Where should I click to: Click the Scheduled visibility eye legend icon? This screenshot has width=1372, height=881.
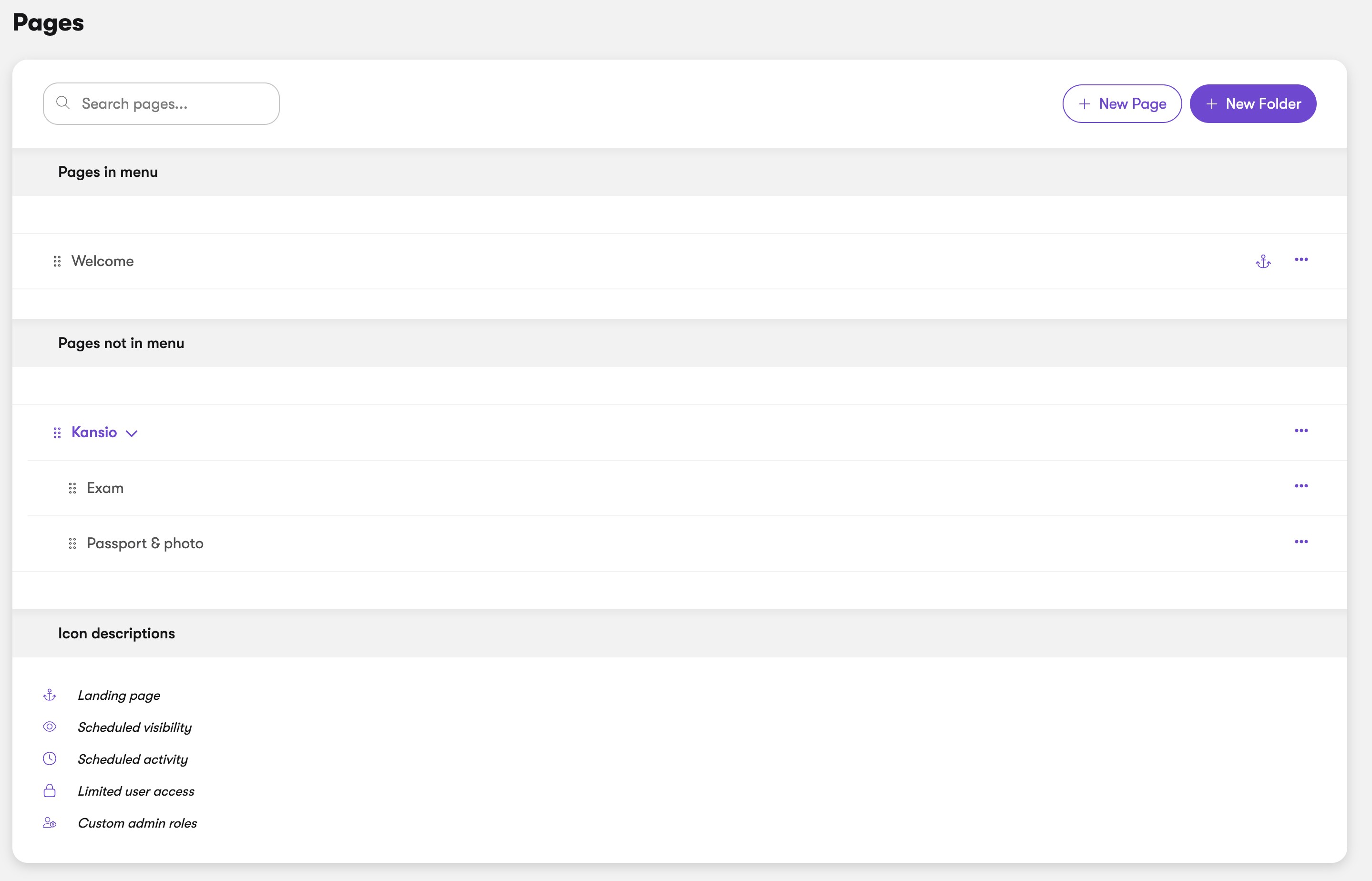click(x=50, y=727)
